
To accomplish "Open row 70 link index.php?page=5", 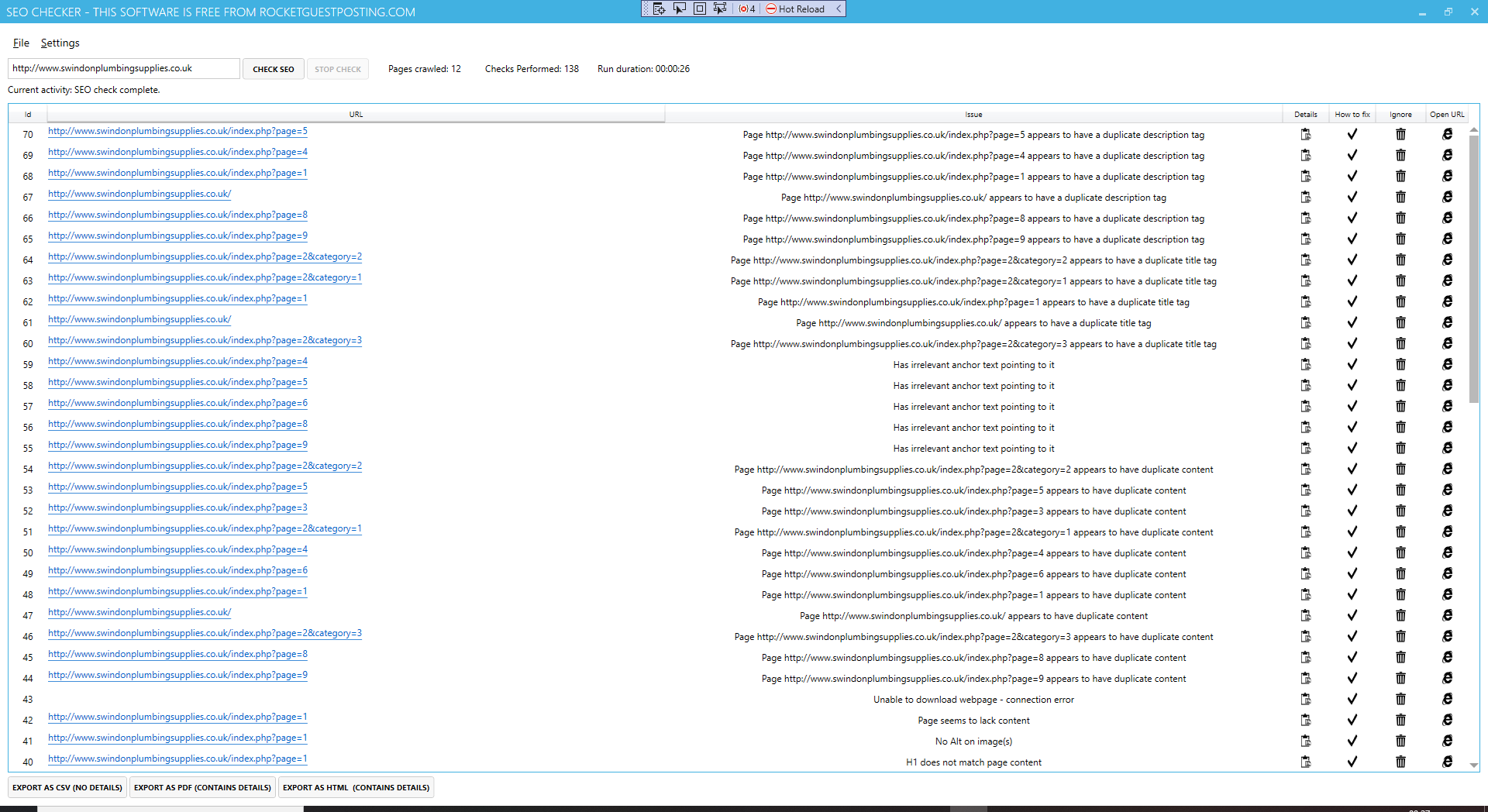I will click(x=177, y=131).
